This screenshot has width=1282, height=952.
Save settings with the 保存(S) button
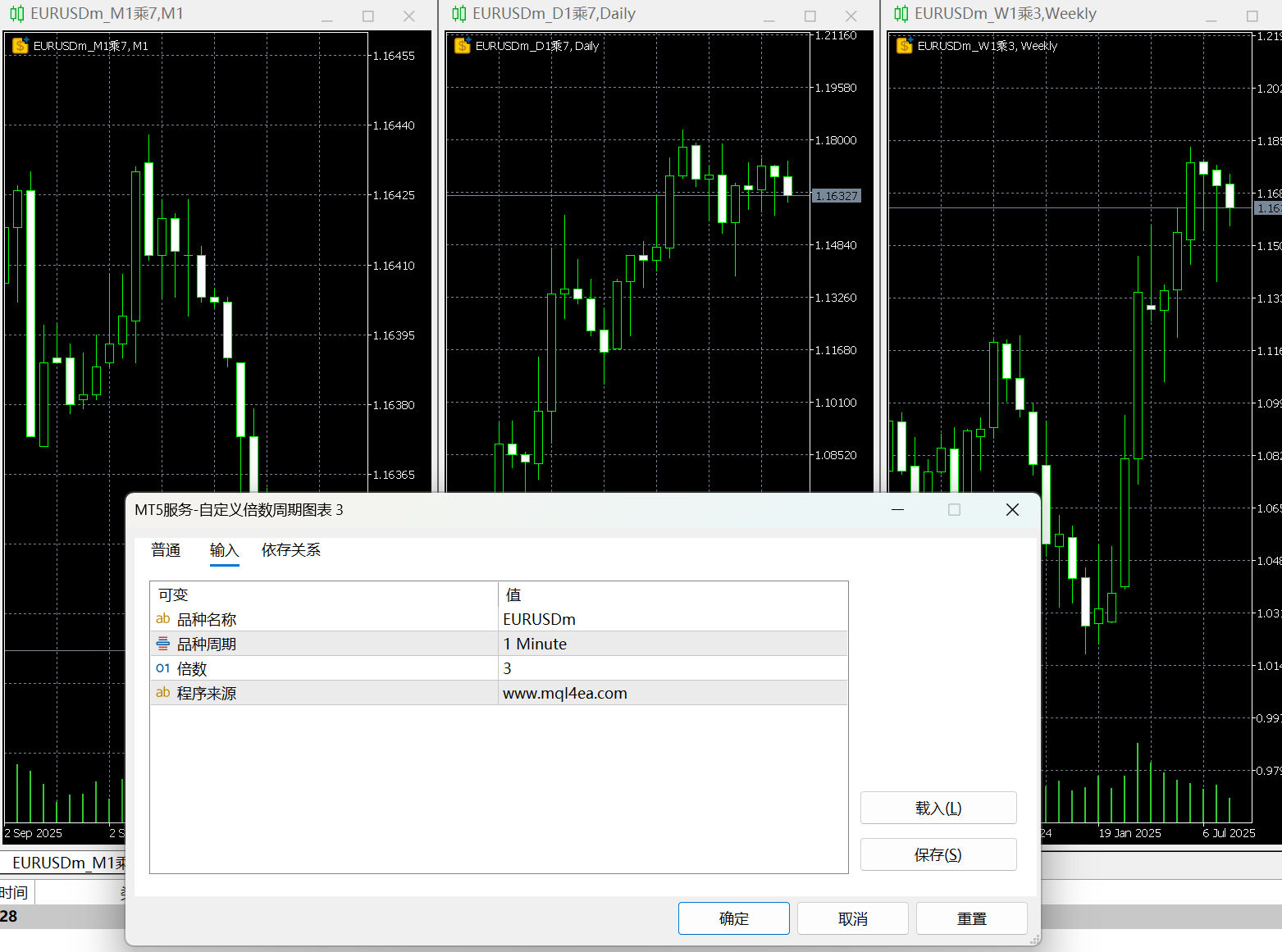[x=938, y=854]
